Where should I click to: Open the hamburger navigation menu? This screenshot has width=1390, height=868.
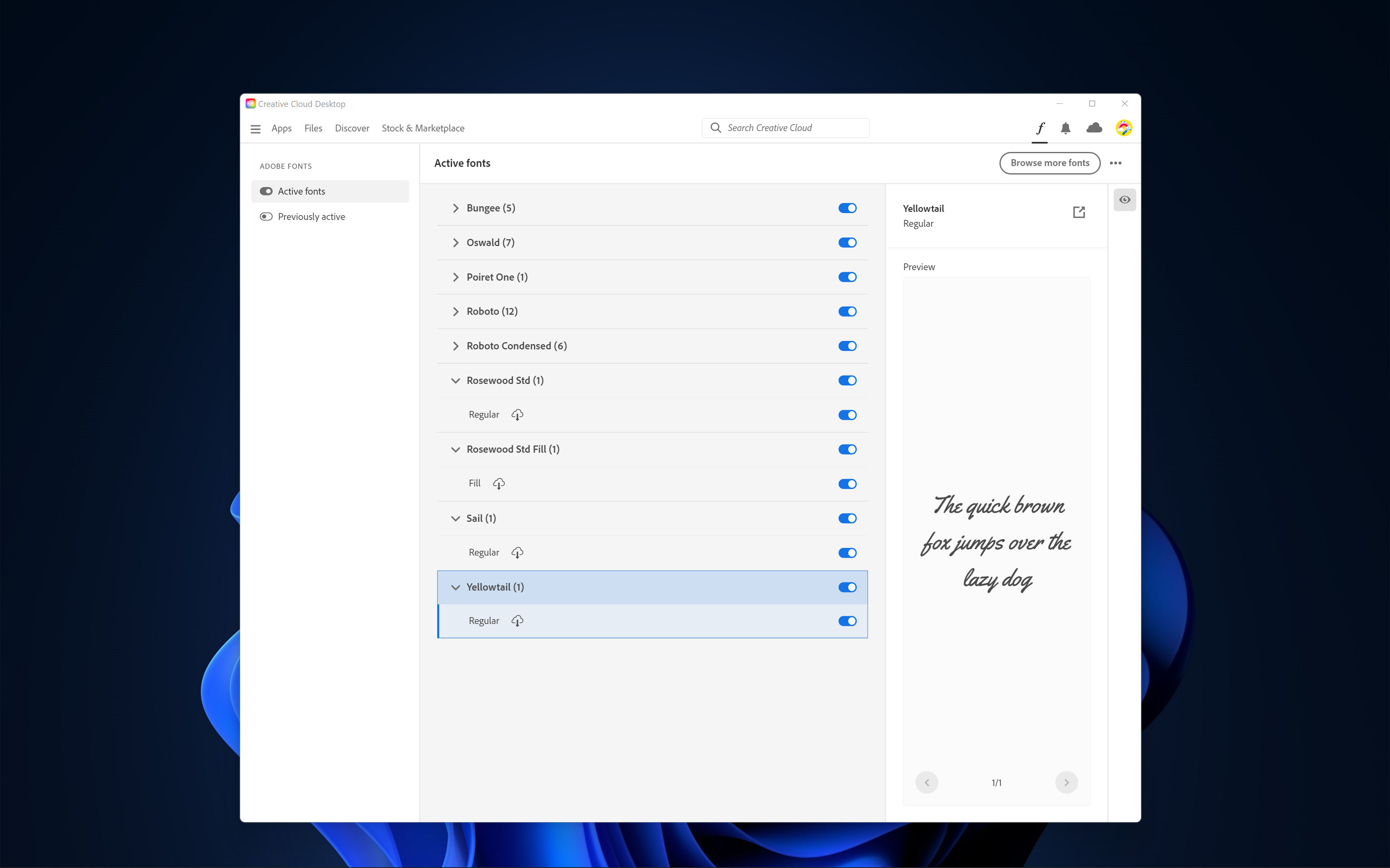pos(256,129)
